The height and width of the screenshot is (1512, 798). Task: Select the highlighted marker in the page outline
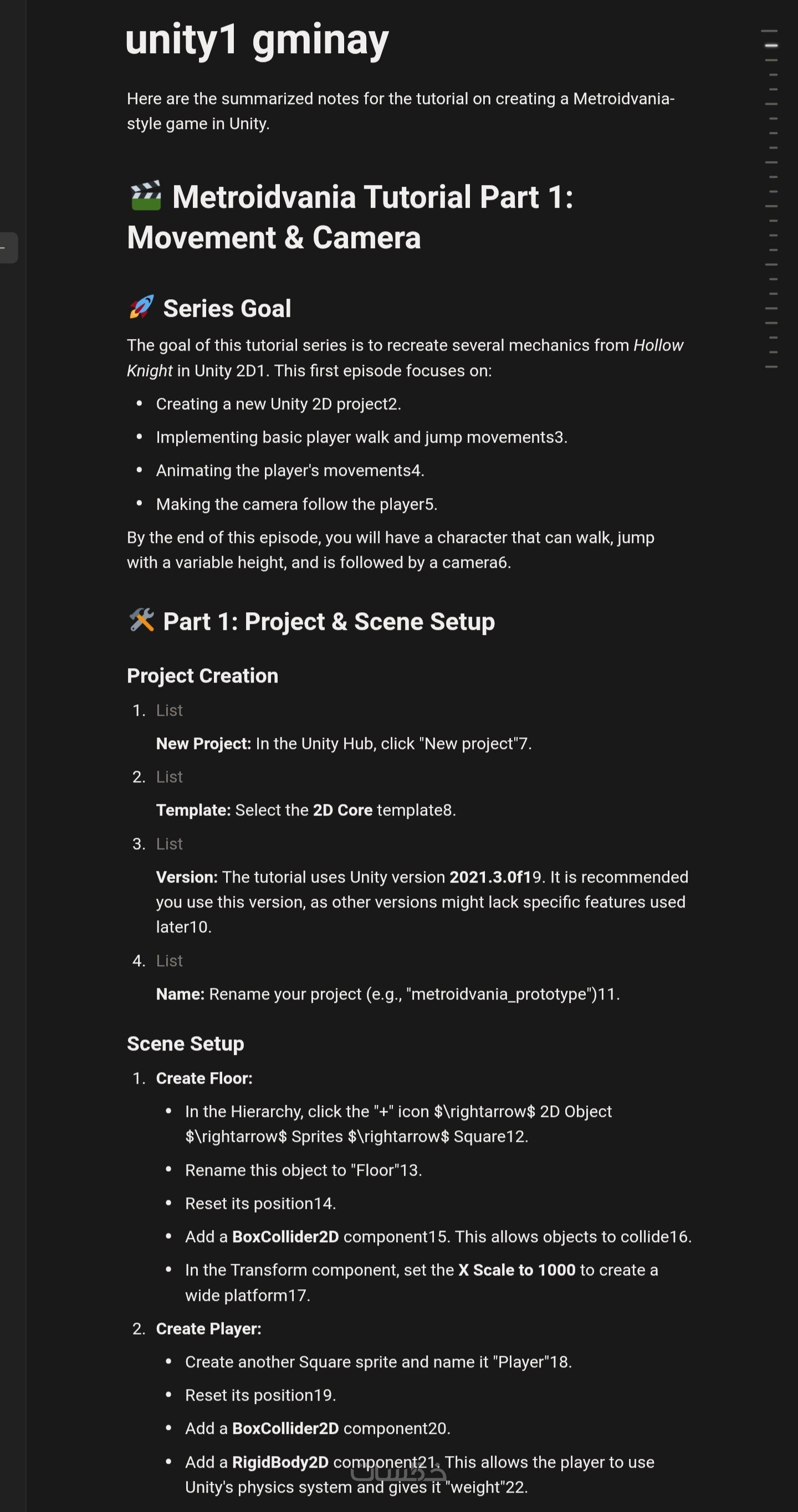(771, 45)
